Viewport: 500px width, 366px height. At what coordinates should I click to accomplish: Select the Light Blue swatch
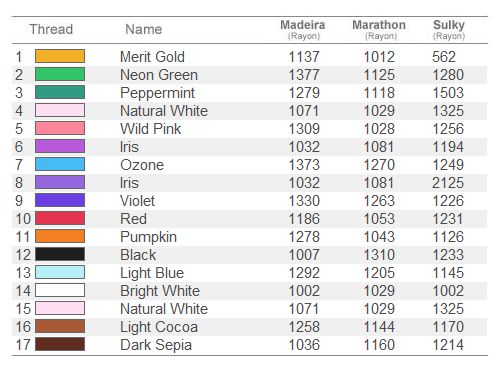coord(60,272)
